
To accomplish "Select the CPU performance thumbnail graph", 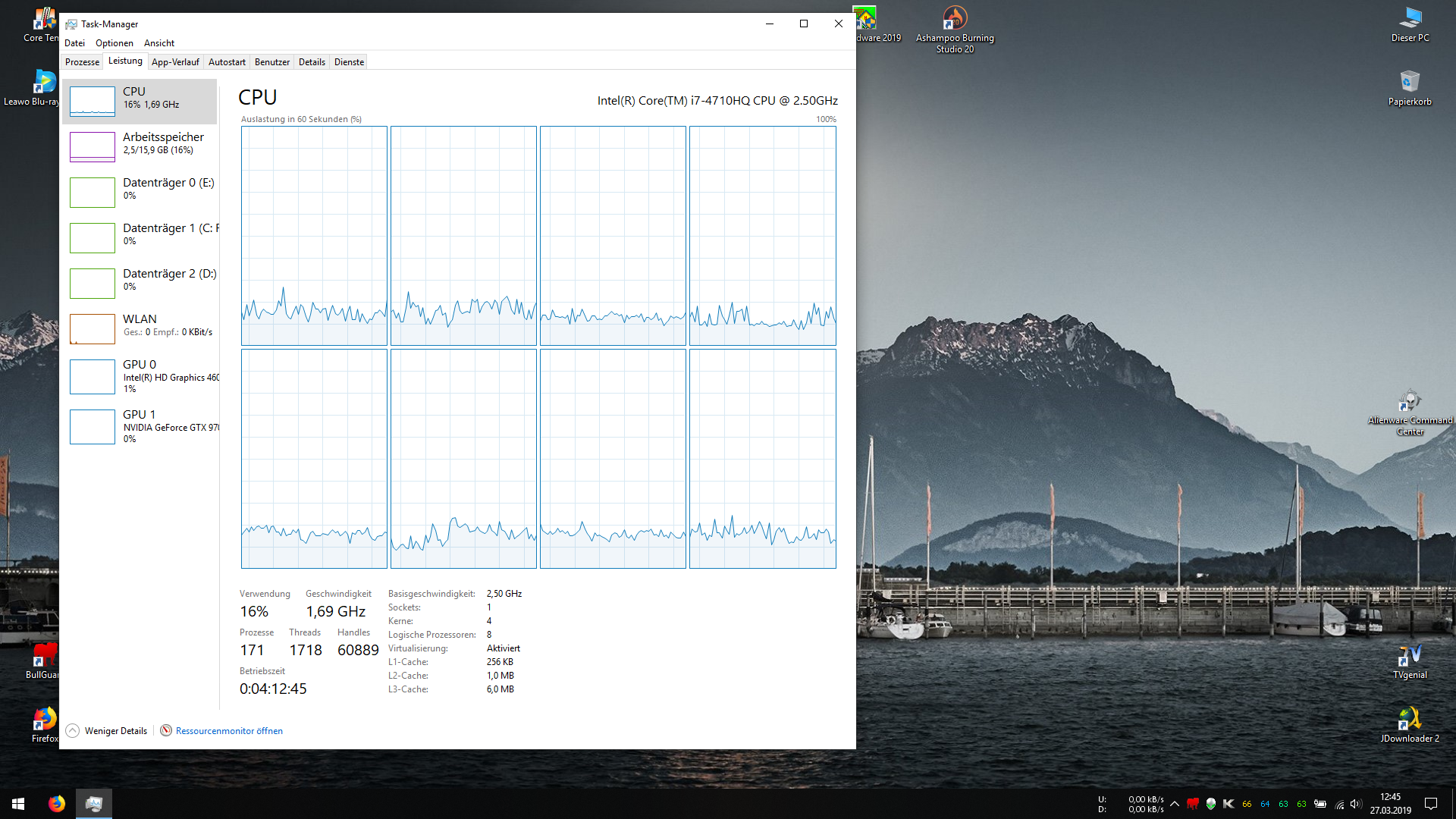I will 93,101.
